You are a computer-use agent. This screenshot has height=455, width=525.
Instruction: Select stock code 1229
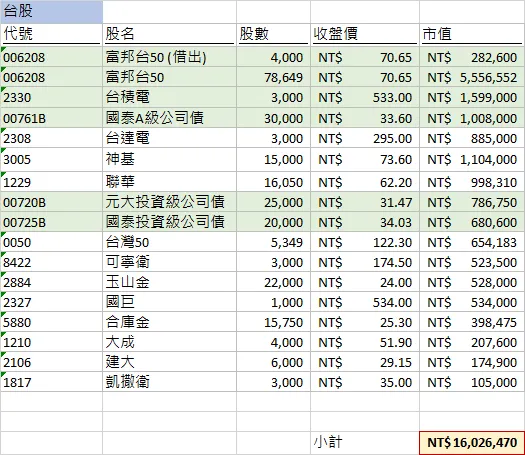coord(52,182)
